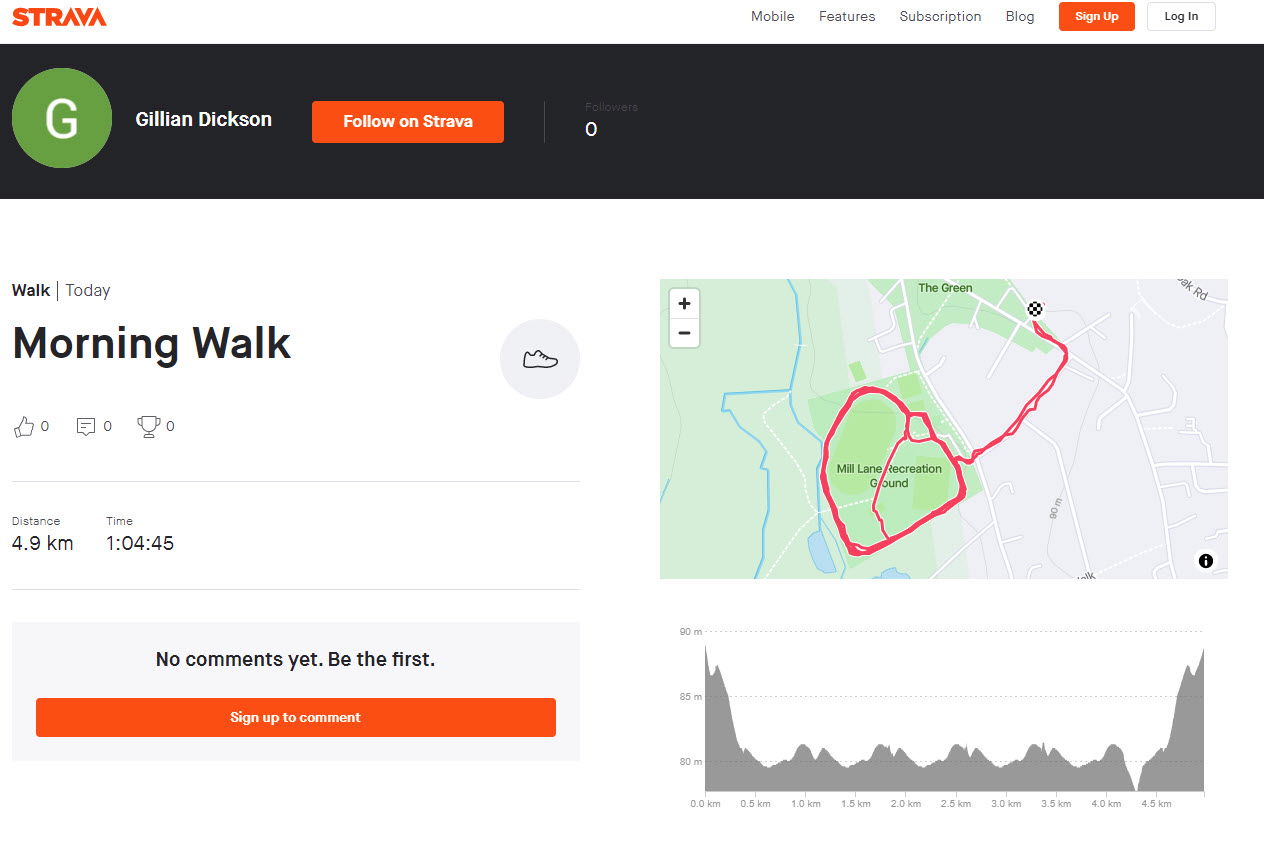Open the Features menu item
Screen dimensions: 1264x846
pos(847,16)
